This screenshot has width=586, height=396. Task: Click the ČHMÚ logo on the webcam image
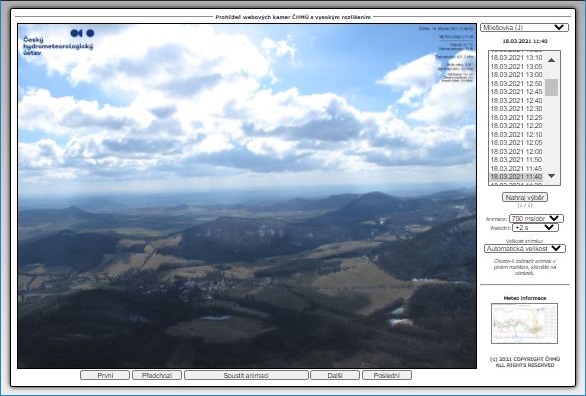(58, 43)
